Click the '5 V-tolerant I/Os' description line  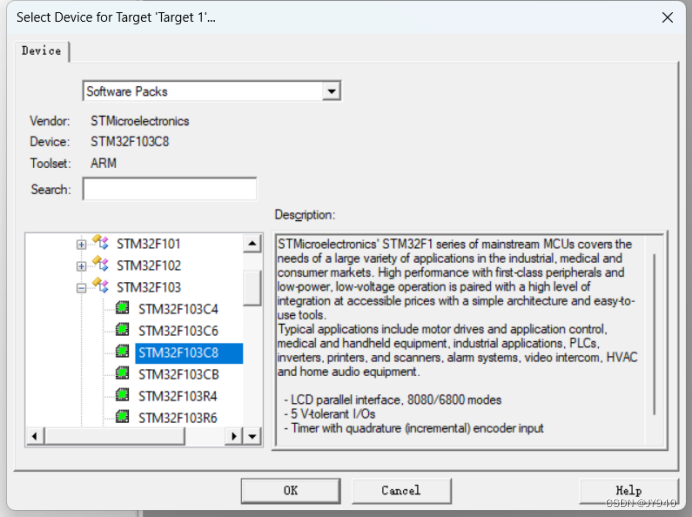[x=330, y=414]
